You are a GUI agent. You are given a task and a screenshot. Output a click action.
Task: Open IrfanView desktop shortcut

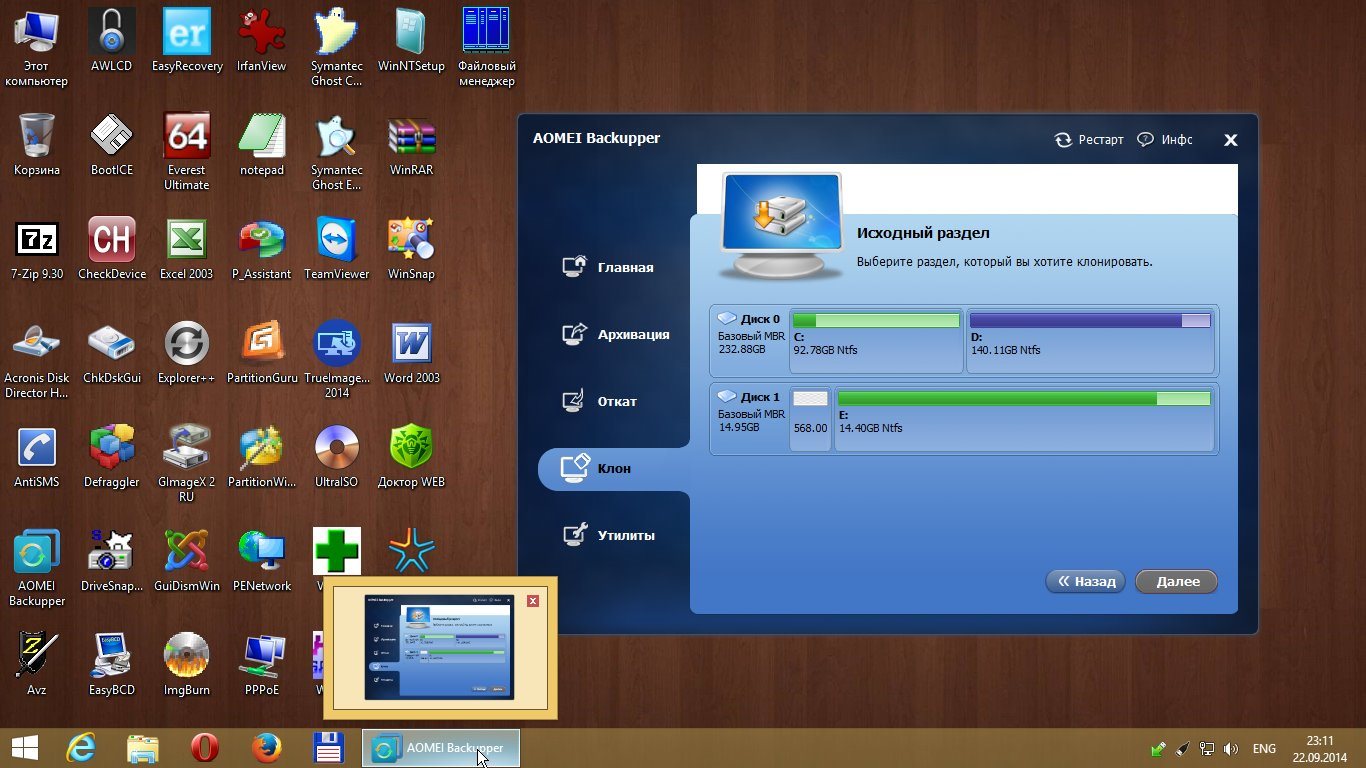point(262,41)
